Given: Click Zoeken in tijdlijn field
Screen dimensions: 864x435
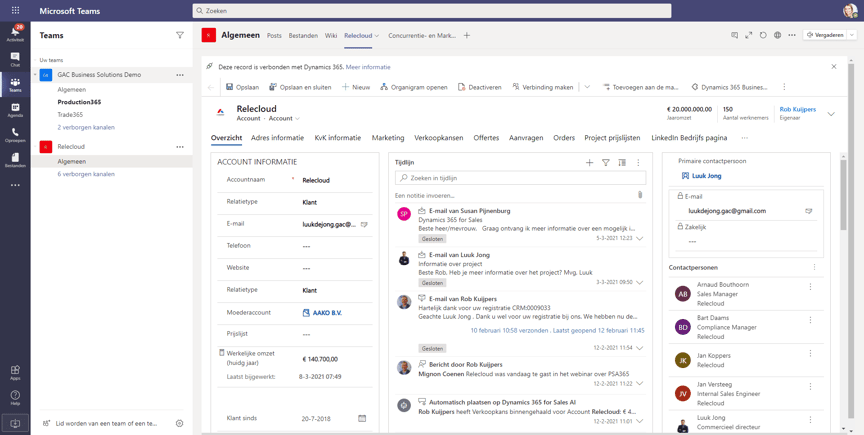Looking at the screenshot, I should click(x=521, y=178).
